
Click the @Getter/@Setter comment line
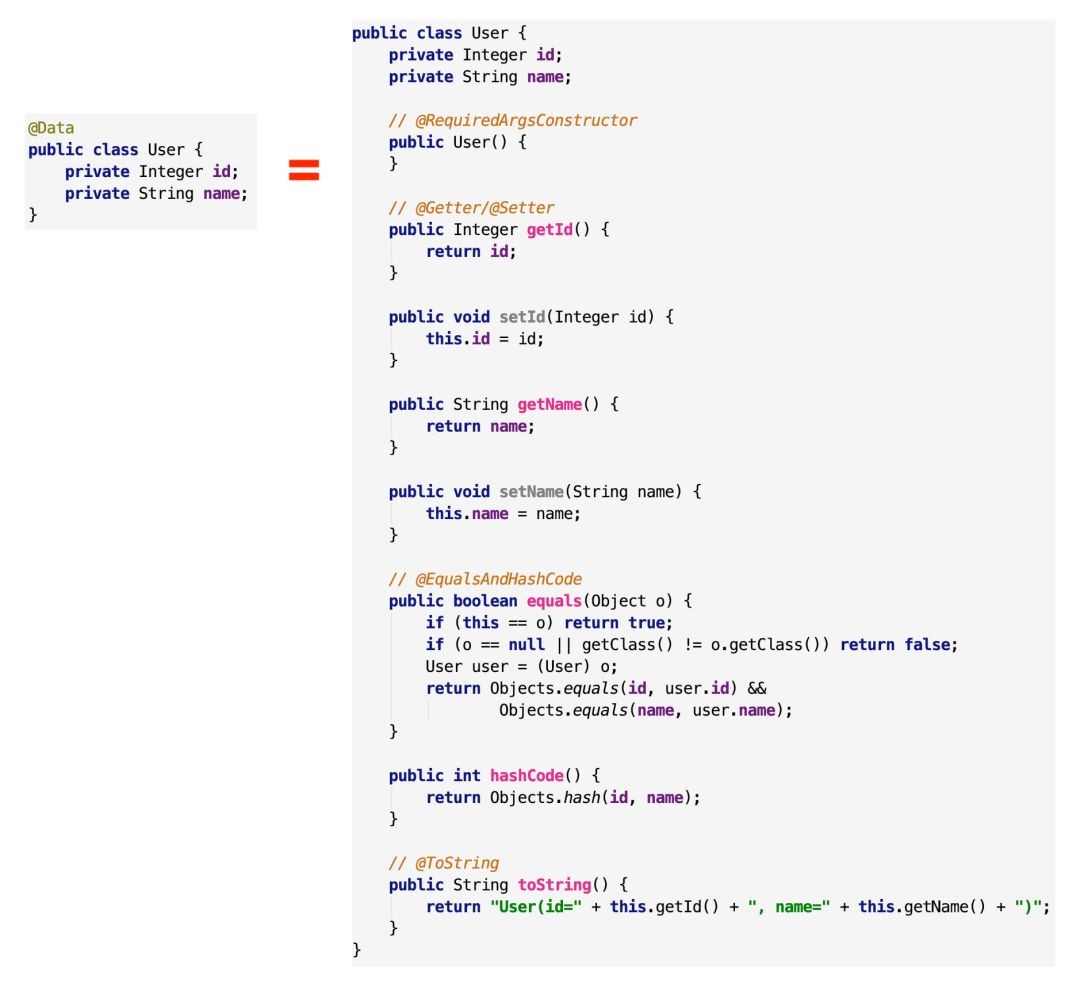[x=471, y=208]
